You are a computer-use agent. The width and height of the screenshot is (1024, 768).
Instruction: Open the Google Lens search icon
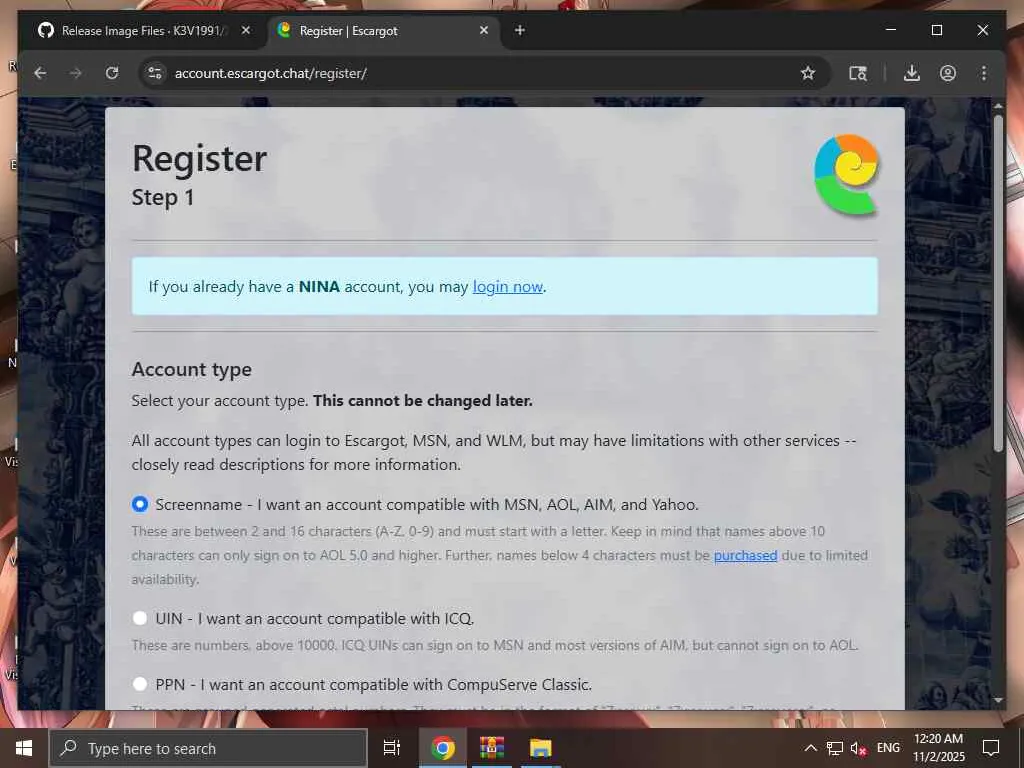(x=858, y=73)
